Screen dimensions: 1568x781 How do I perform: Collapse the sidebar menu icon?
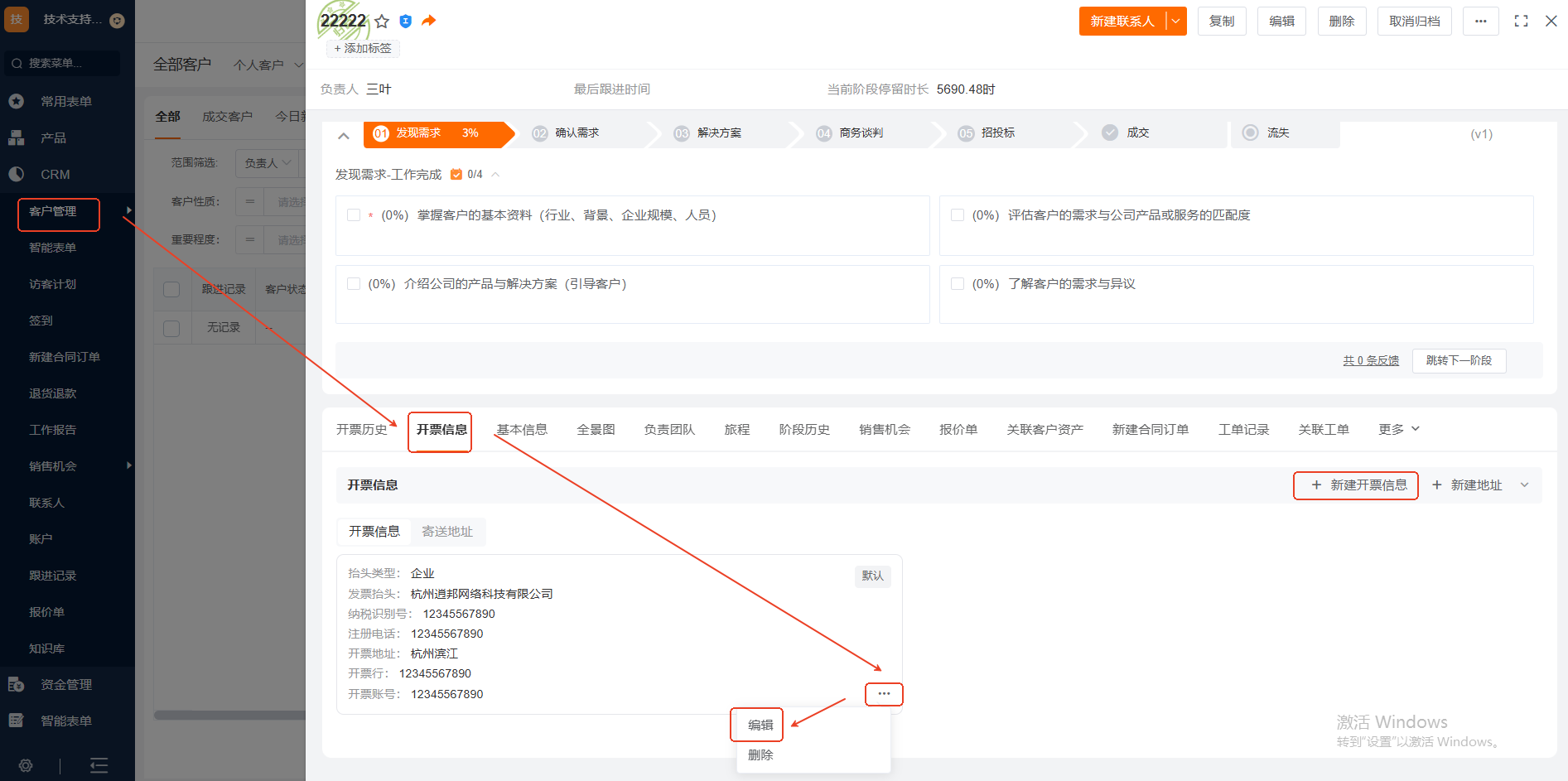(x=99, y=765)
